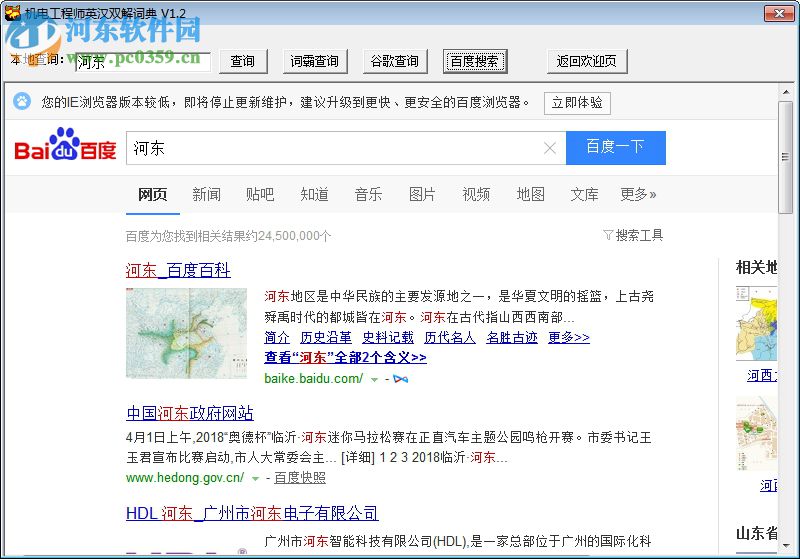
Task: Open the 河东_百度百科 result link
Action: coord(178,270)
